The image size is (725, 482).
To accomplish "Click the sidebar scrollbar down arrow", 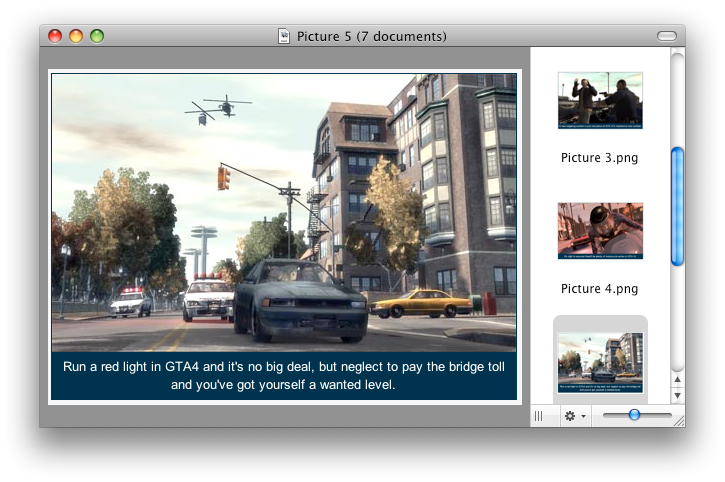I will click(x=677, y=395).
